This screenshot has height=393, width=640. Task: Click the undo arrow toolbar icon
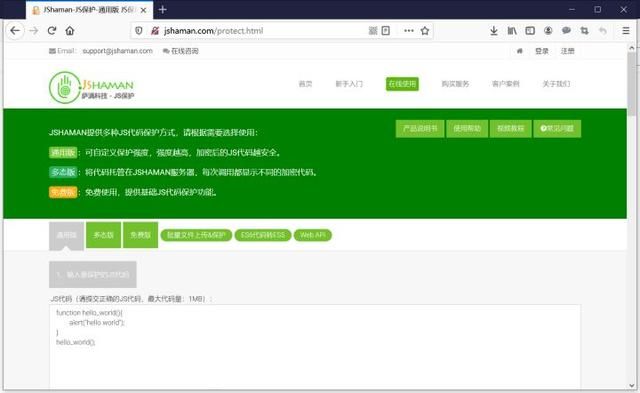click(602, 31)
